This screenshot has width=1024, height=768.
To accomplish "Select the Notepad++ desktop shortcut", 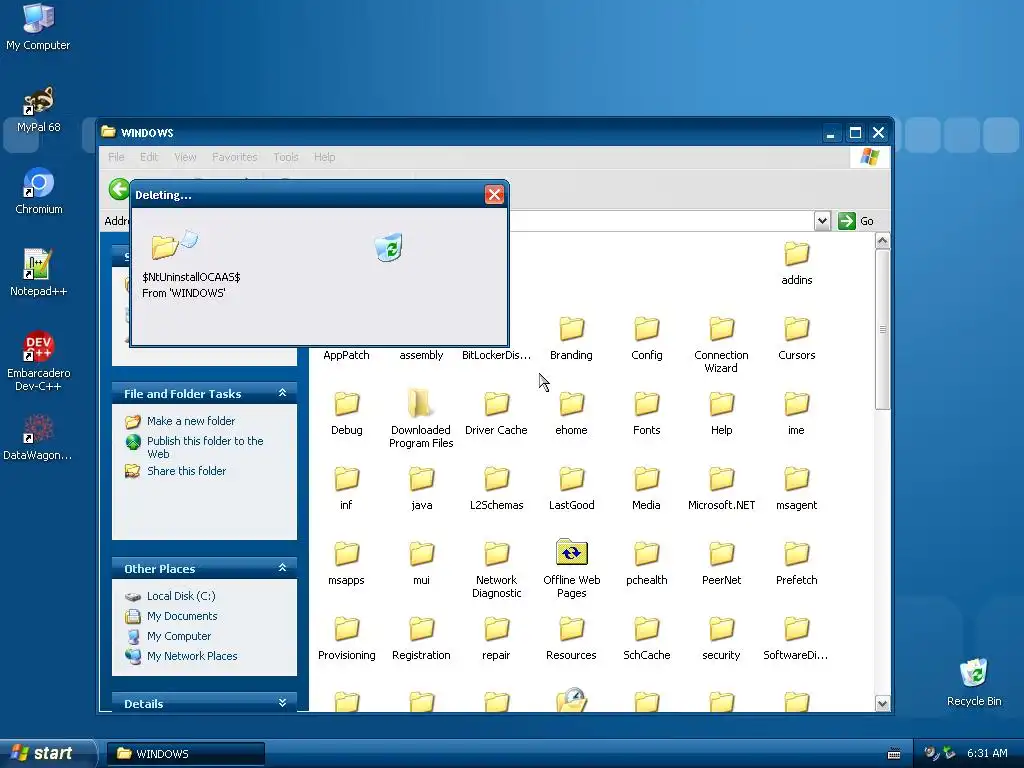I will point(38,273).
